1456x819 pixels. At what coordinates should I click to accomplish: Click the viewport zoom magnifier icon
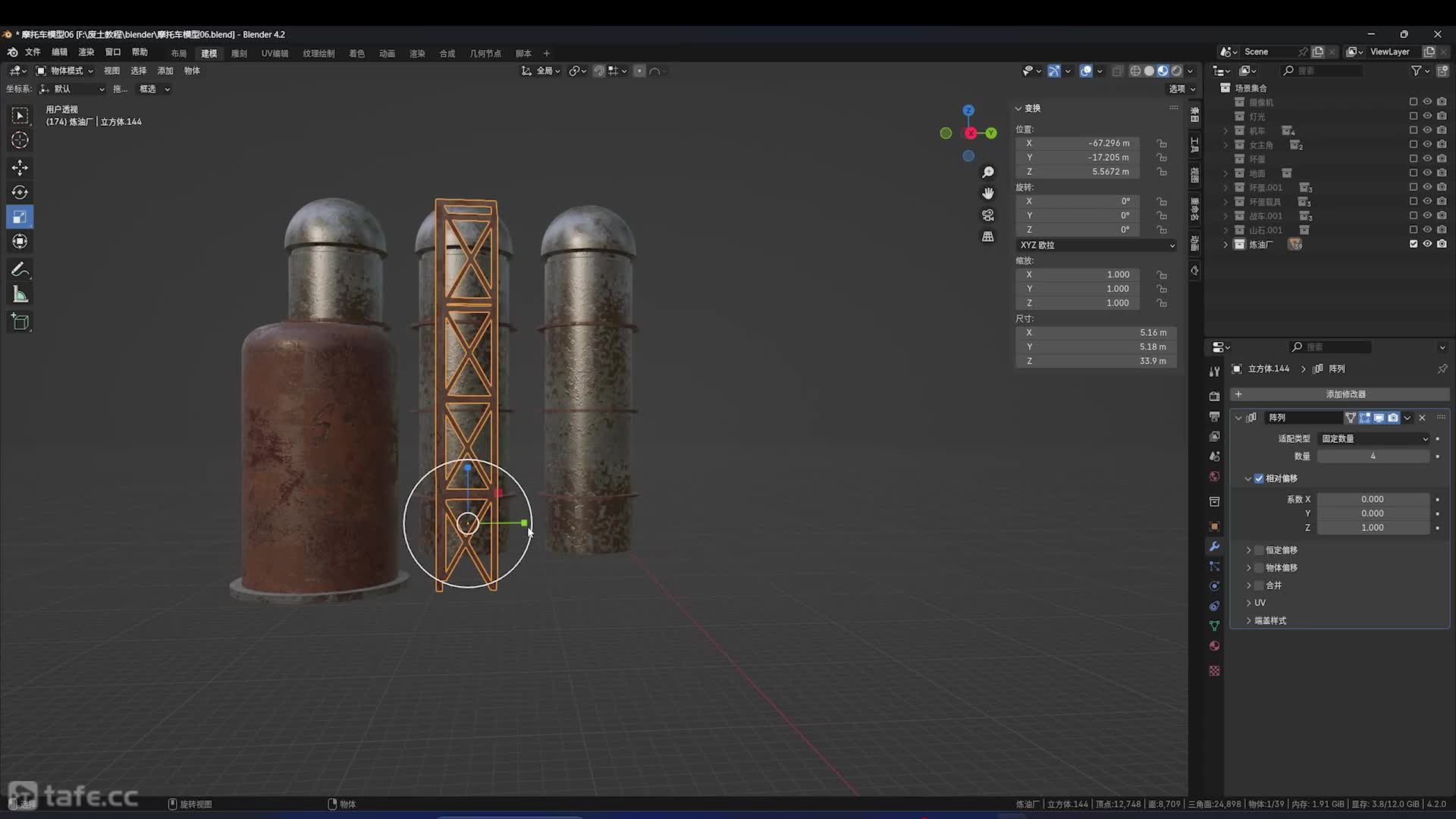(x=987, y=173)
